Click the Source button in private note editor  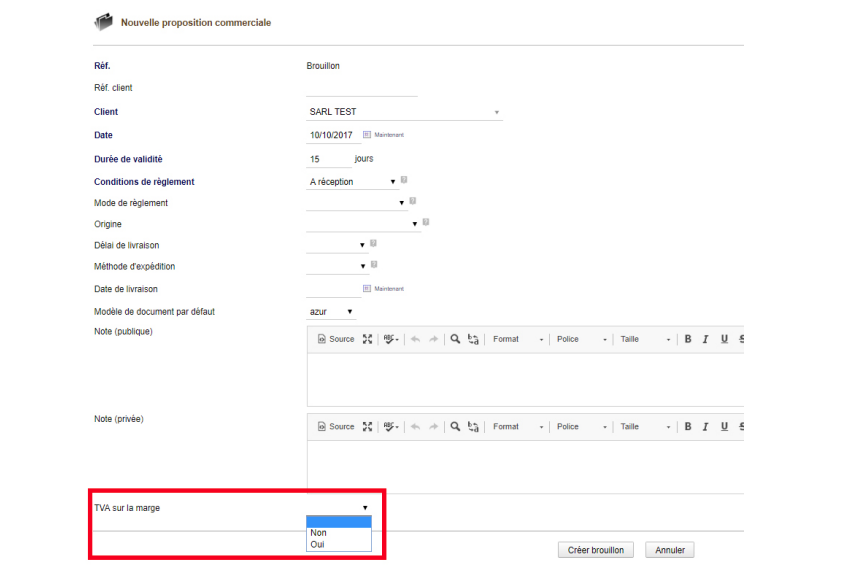[336, 427]
